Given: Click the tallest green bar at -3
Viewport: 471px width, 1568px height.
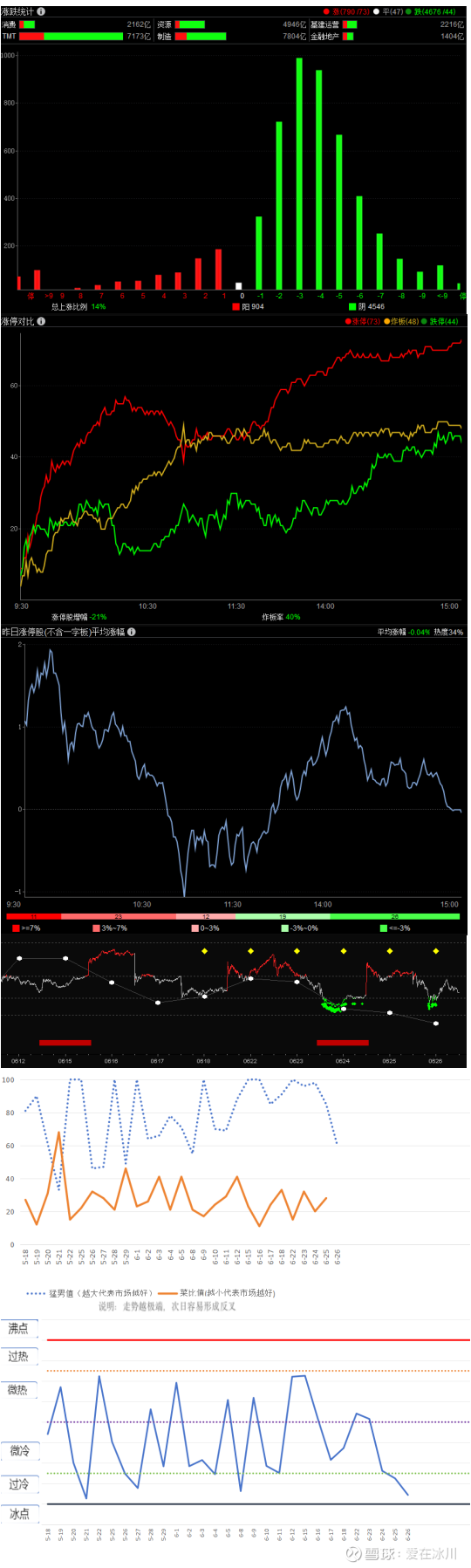Looking at the screenshot, I should [x=299, y=174].
